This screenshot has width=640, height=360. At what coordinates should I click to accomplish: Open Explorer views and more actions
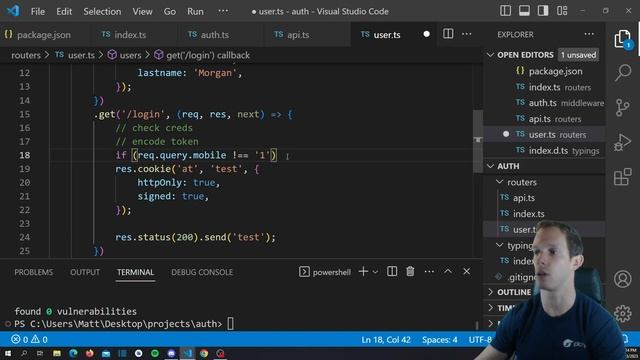pos(589,34)
